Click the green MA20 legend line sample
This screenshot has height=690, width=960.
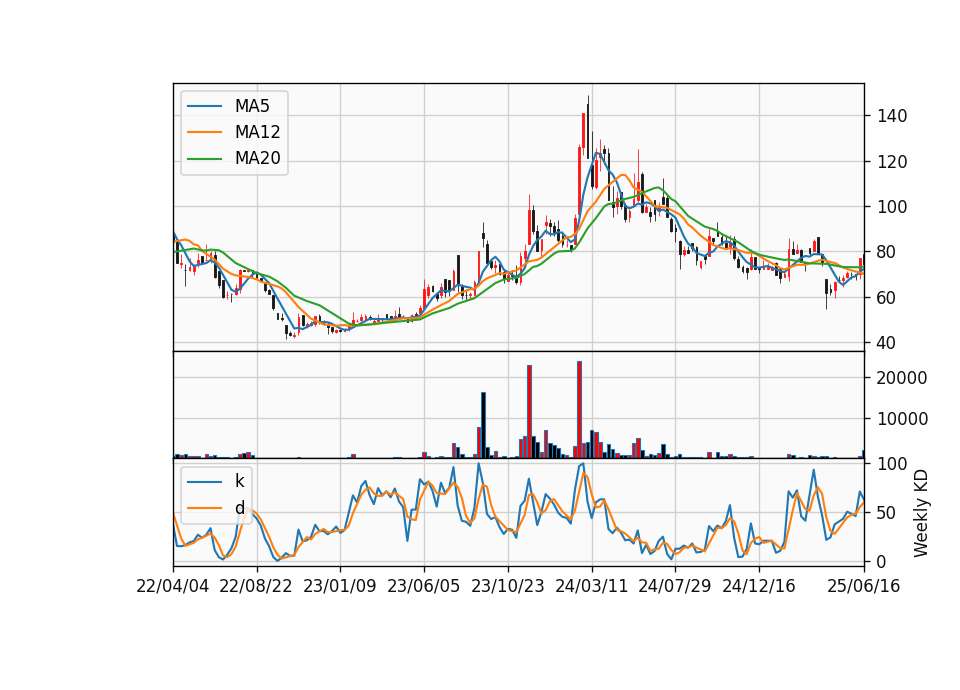pyautogui.click(x=204, y=159)
